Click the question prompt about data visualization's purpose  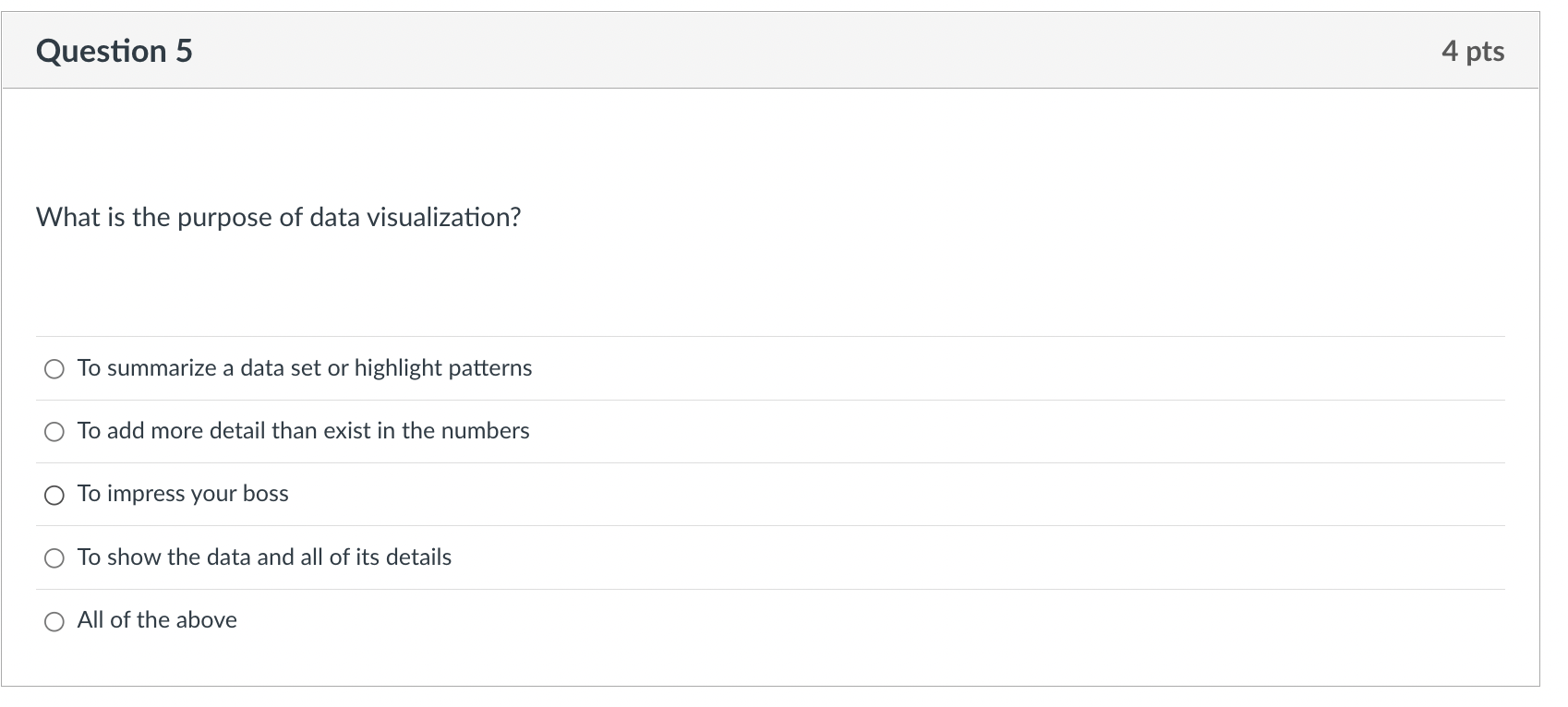click(x=278, y=218)
